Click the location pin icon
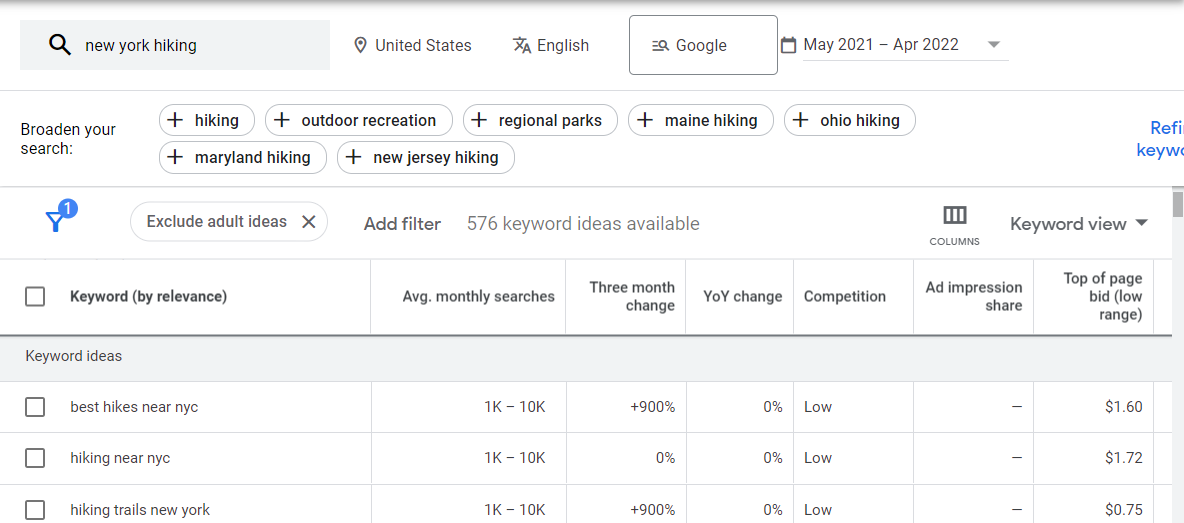 (x=360, y=45)
